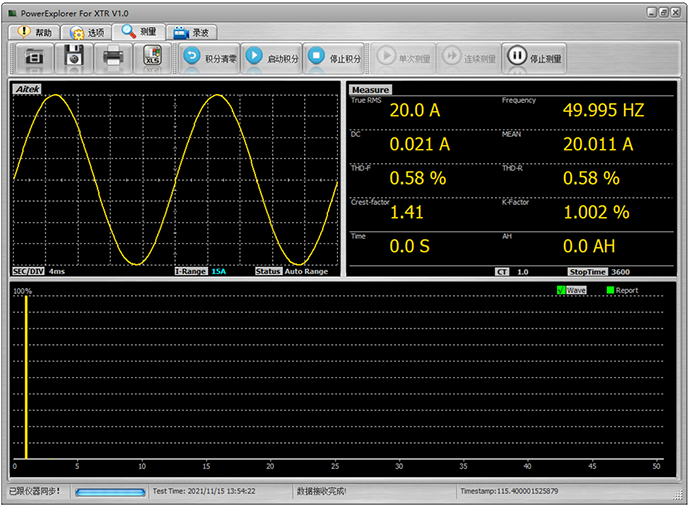This screenshot has height=508, width=690.
Task: Click 停止测量 pause measurement button
Action: [x=534, y=58]
